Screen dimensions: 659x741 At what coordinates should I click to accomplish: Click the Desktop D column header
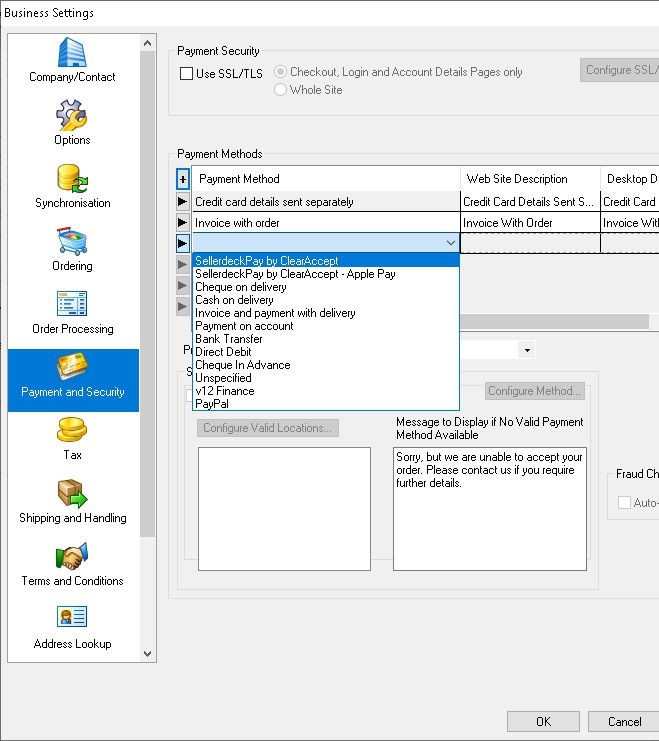(x=630, y=179)
